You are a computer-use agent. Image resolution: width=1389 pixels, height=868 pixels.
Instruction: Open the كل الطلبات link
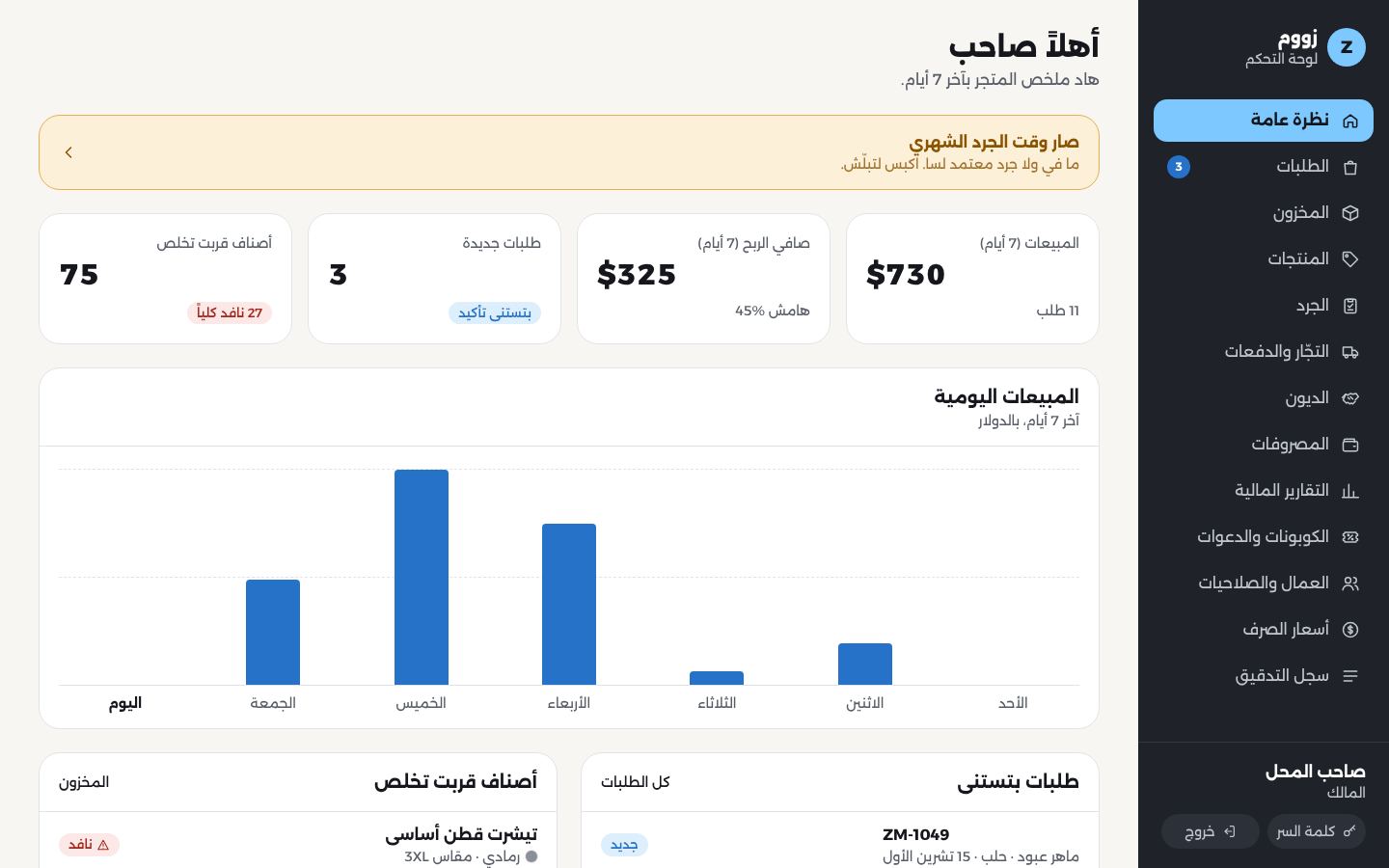635,782
